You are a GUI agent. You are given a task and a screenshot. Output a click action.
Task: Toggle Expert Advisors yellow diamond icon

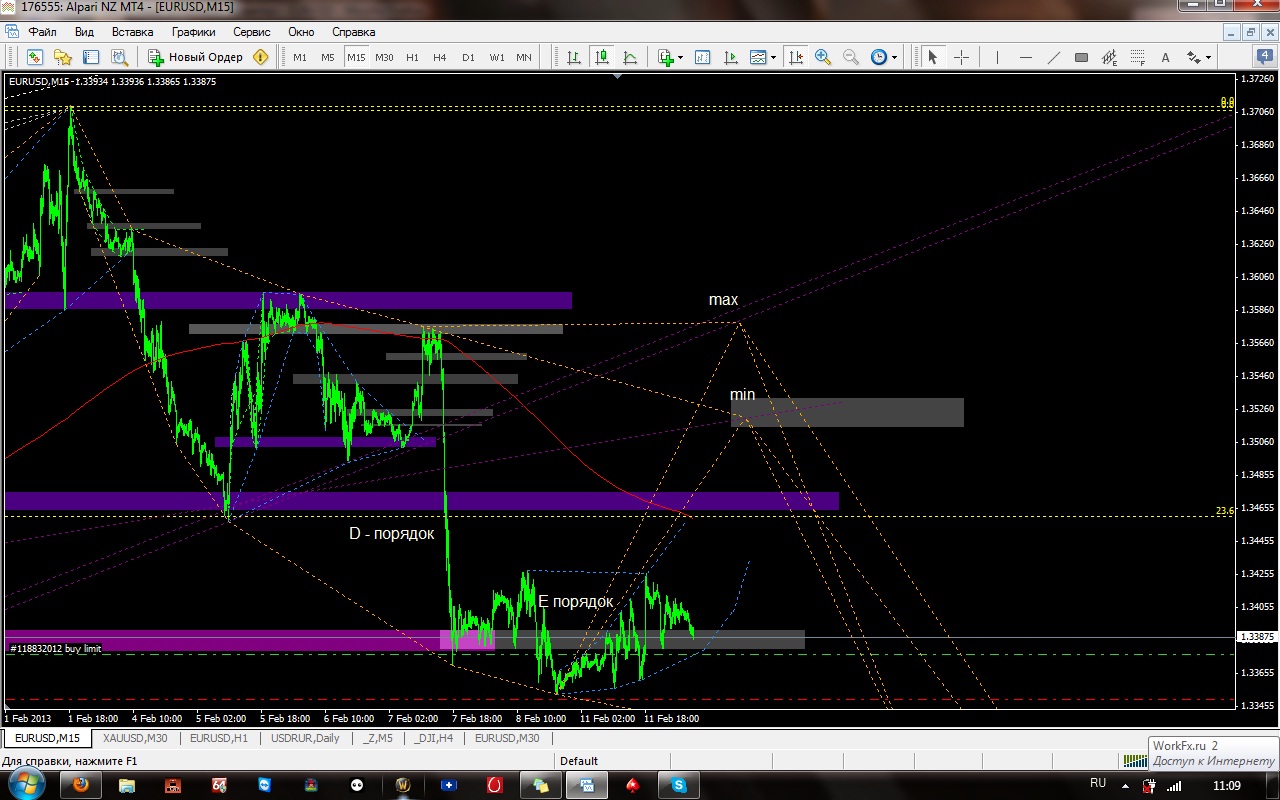pyautogui.click(x=261, y=57)
